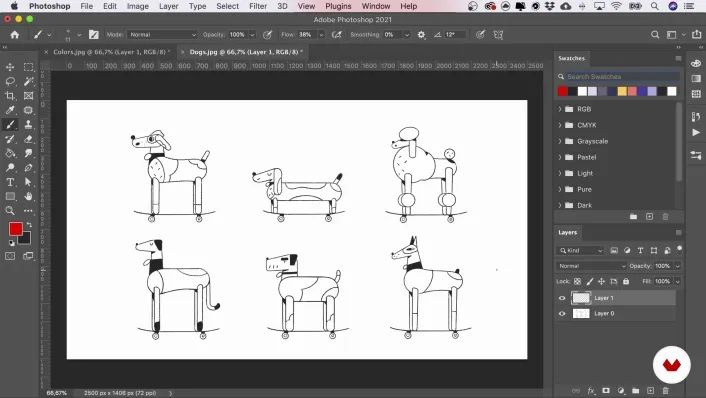Image resolution: width=706 pixels, height=398 pixels.
Task: Open the Layers panel tab
Action: tap(567, 232)
